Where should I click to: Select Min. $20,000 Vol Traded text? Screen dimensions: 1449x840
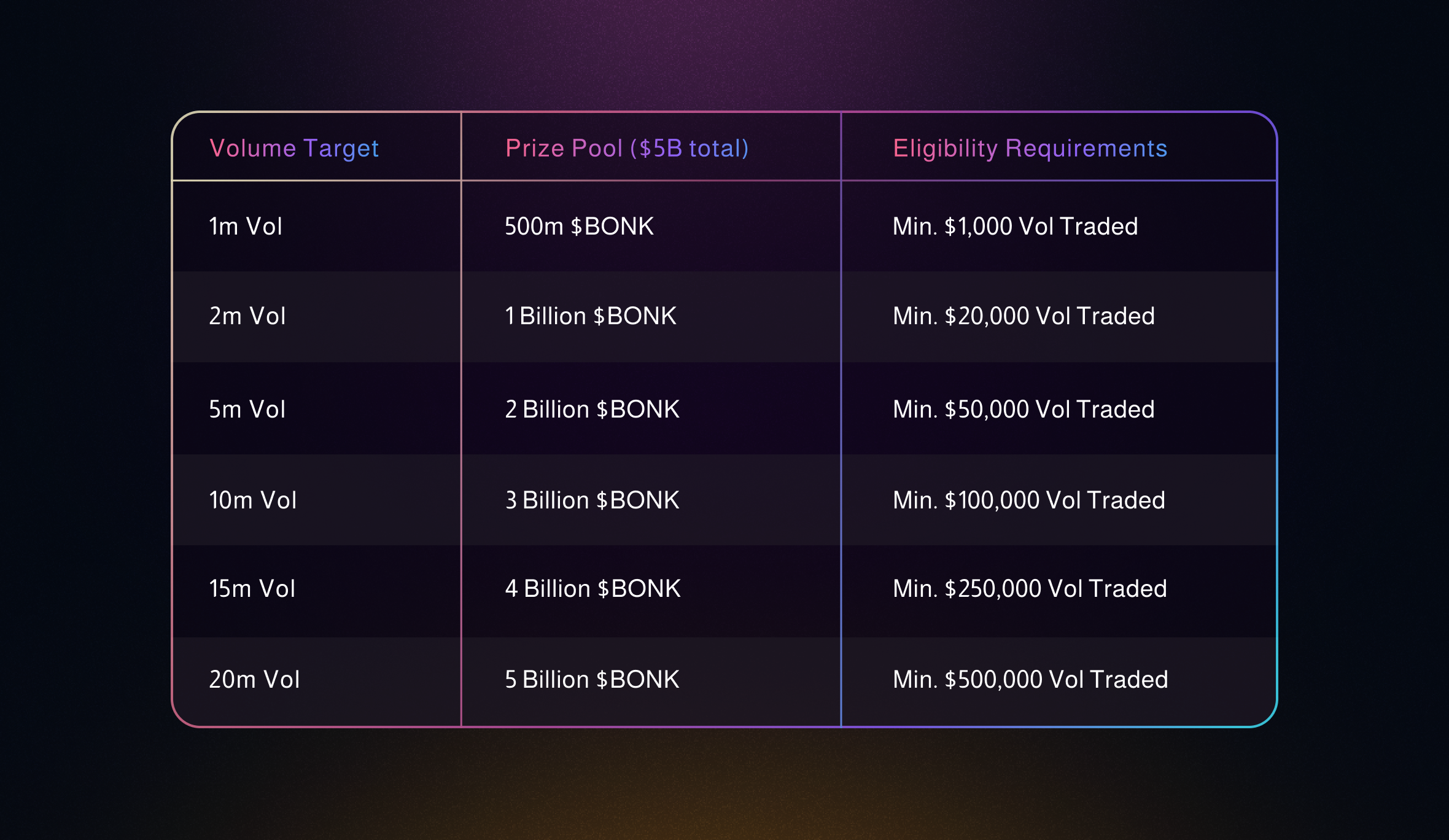click(x=1024, y=316)
